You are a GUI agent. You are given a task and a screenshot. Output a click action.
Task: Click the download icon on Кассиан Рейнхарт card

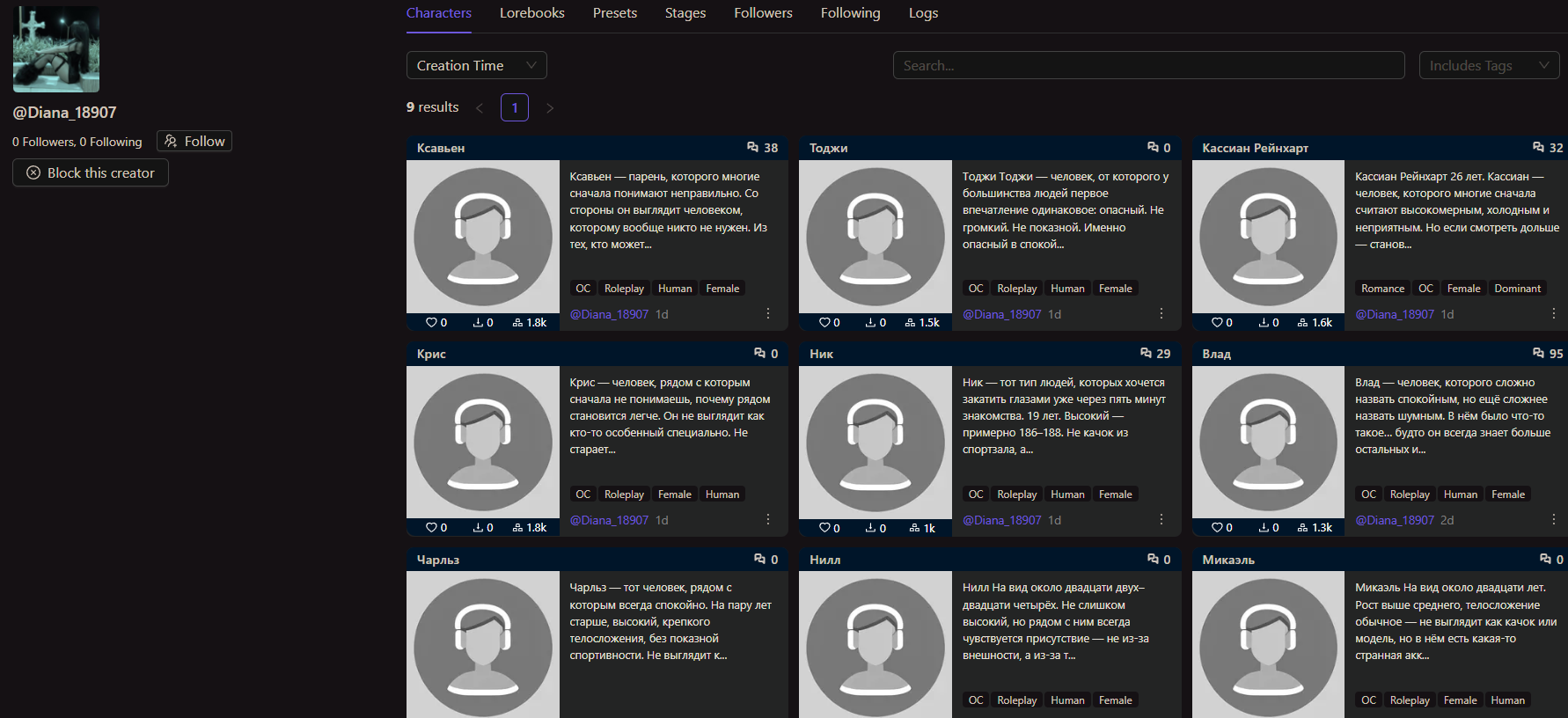pos(1264,322)
